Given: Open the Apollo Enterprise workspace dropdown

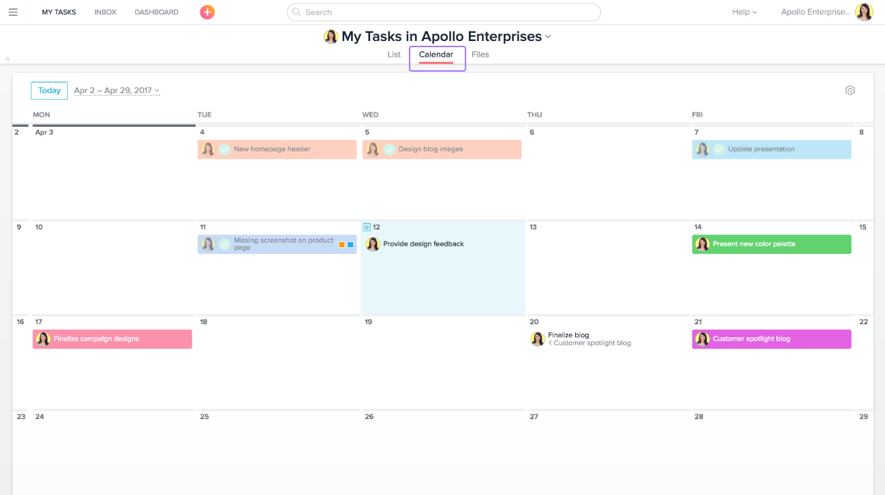Looking at the screenshot, I should tap(815, 12).
